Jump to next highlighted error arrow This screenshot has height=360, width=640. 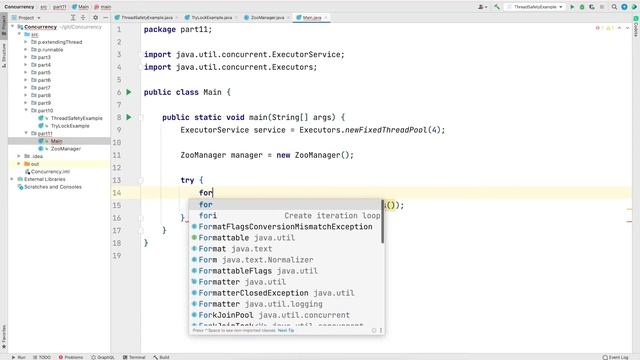pyautogui.click(x=627, y=28)
